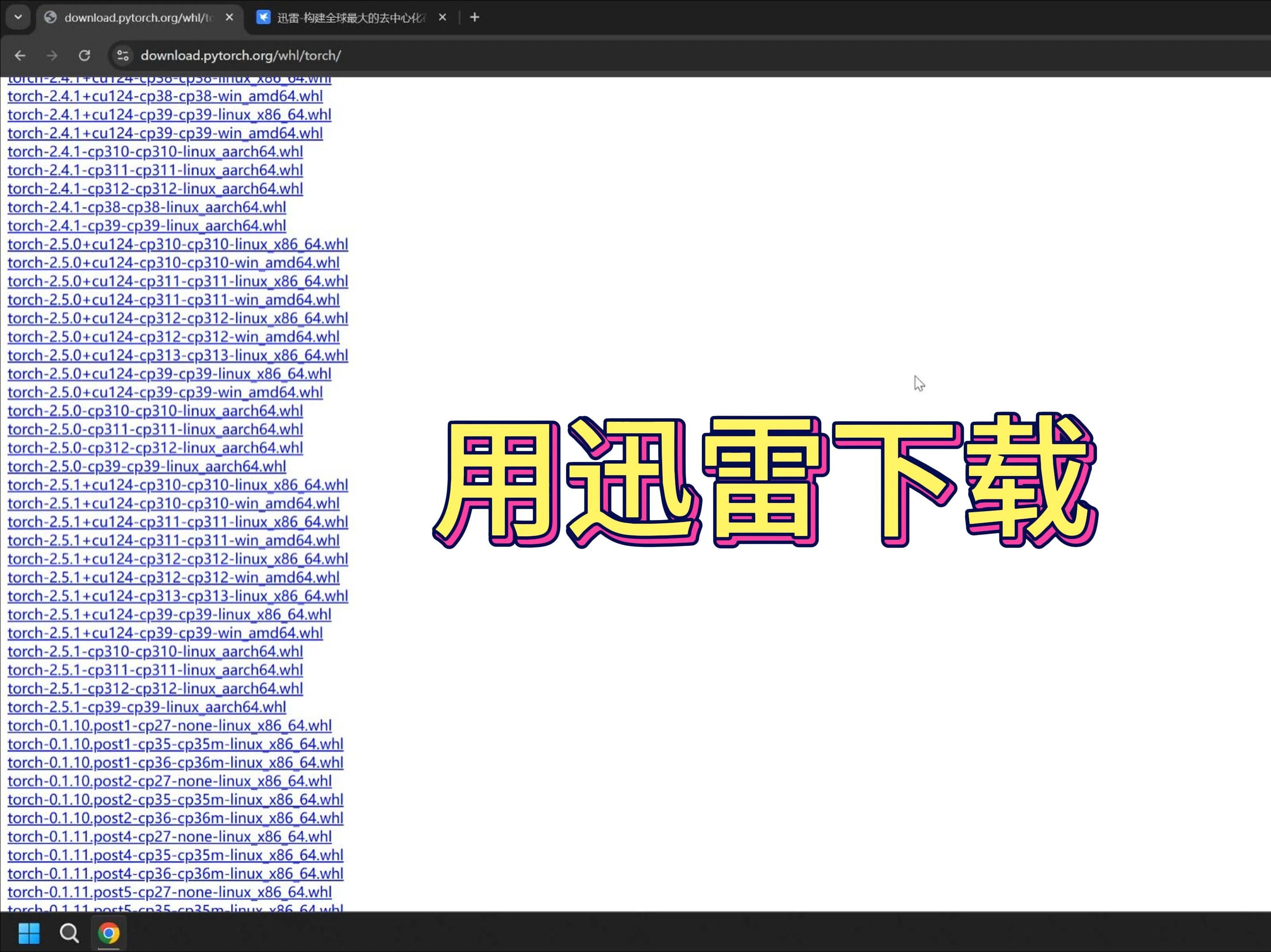Close the download.pytorch.org tab
The image size is (1271, 952).
229,17
